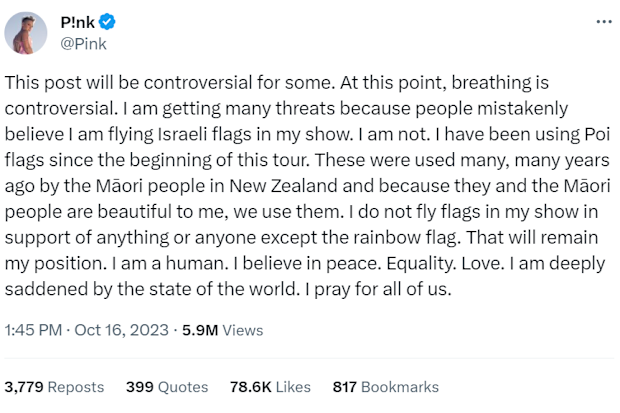Visit the @Pink handle link
Image resolution: width=620 pixels, height=413 pixels.
click(x=83, y=44)
